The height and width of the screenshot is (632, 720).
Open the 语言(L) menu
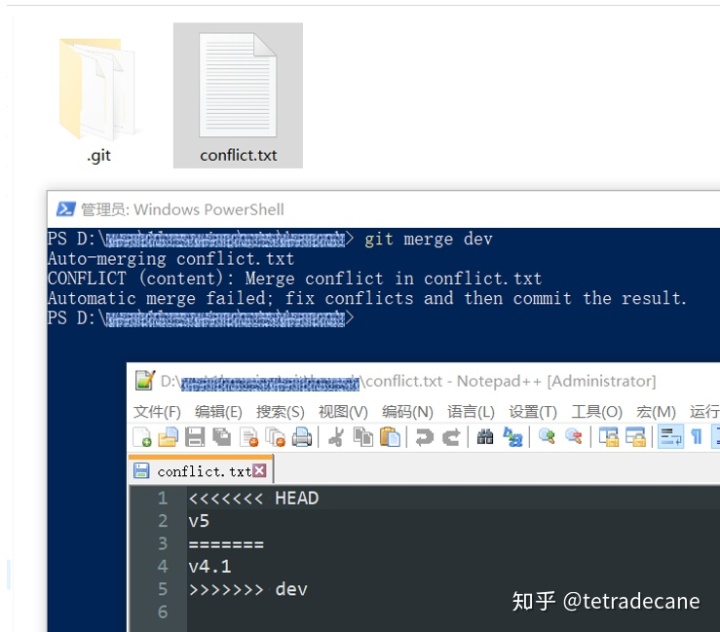(471, 412)
